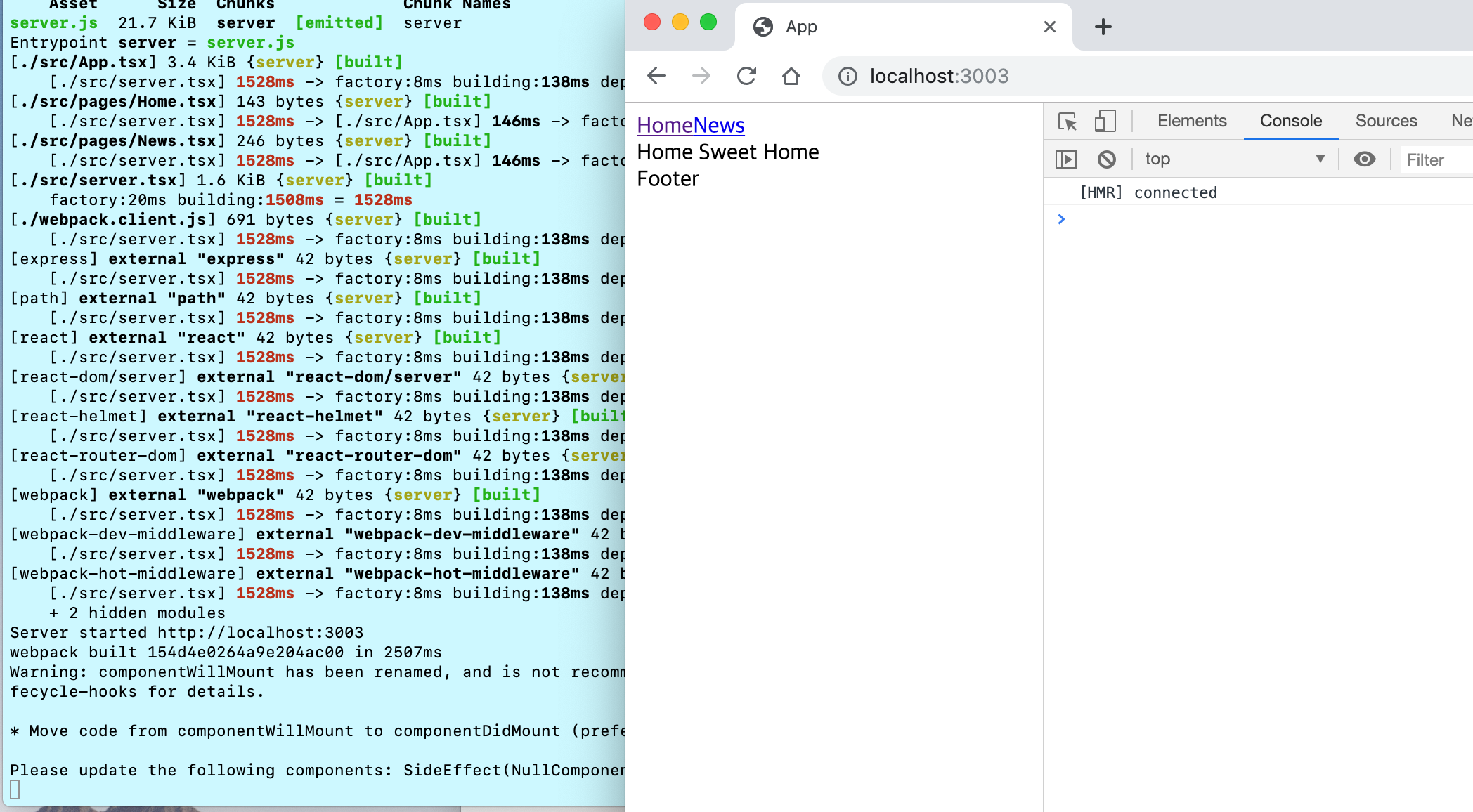Toggle the console sidebar panel
The height and width of the screenshot is (812, 1473).
click(1066, 159)
